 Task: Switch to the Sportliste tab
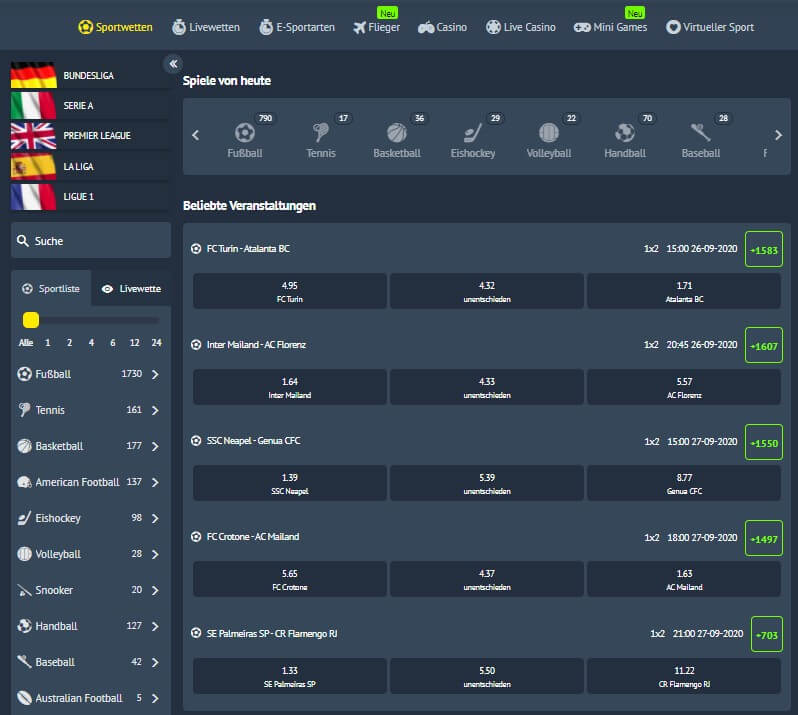(x=51, y=289)
